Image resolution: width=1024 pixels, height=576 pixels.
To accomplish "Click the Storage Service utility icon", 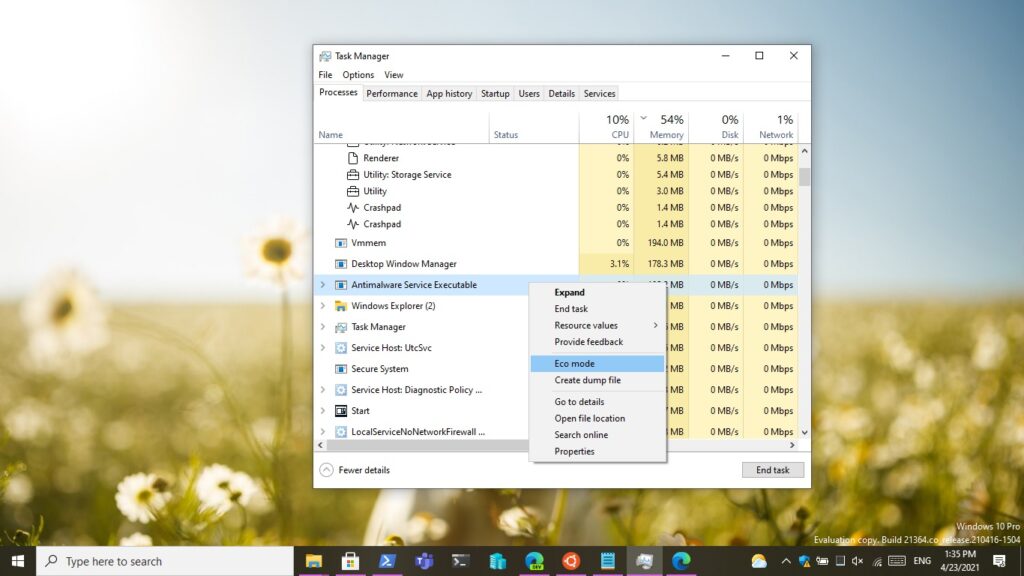I will click(x=353, y=175).
